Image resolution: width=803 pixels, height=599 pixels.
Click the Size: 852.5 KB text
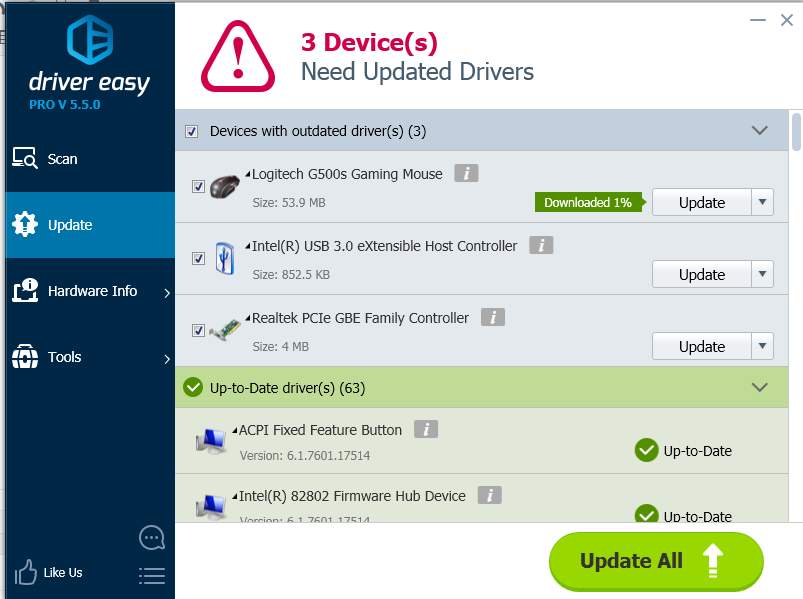pyautogui.click(x=291, y=274)
